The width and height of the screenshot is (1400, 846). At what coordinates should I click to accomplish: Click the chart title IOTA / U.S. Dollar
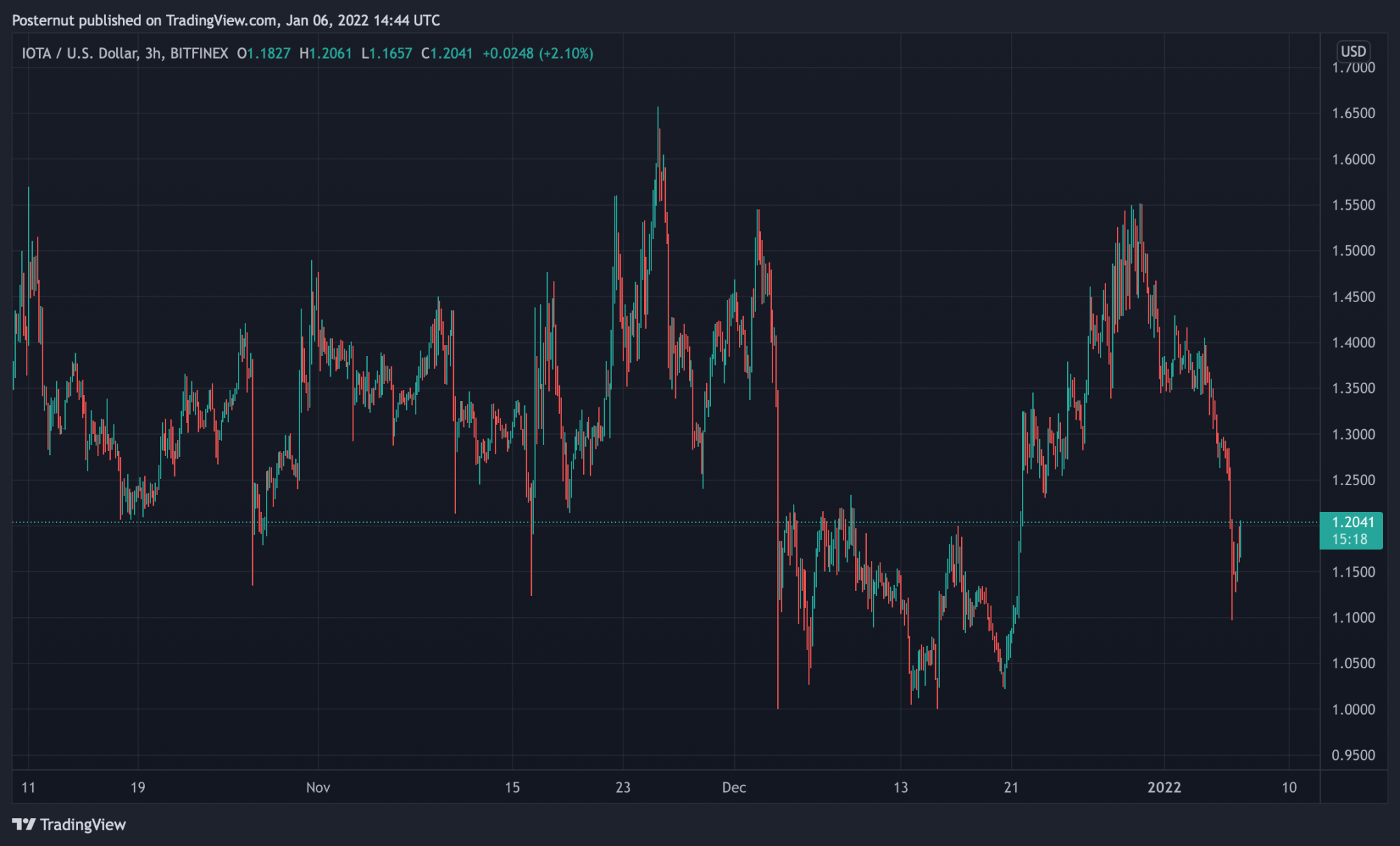pos(79,53)
